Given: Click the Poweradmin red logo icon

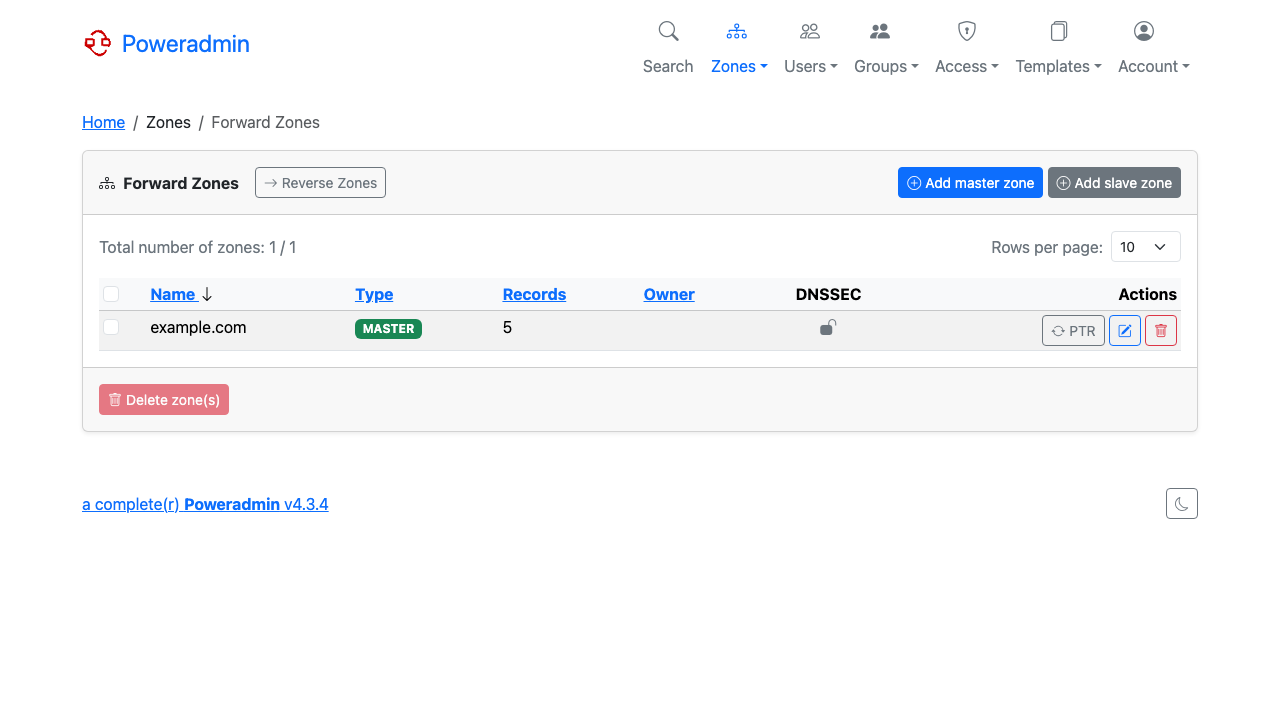Looking at the screenshot, I should 97,43.
